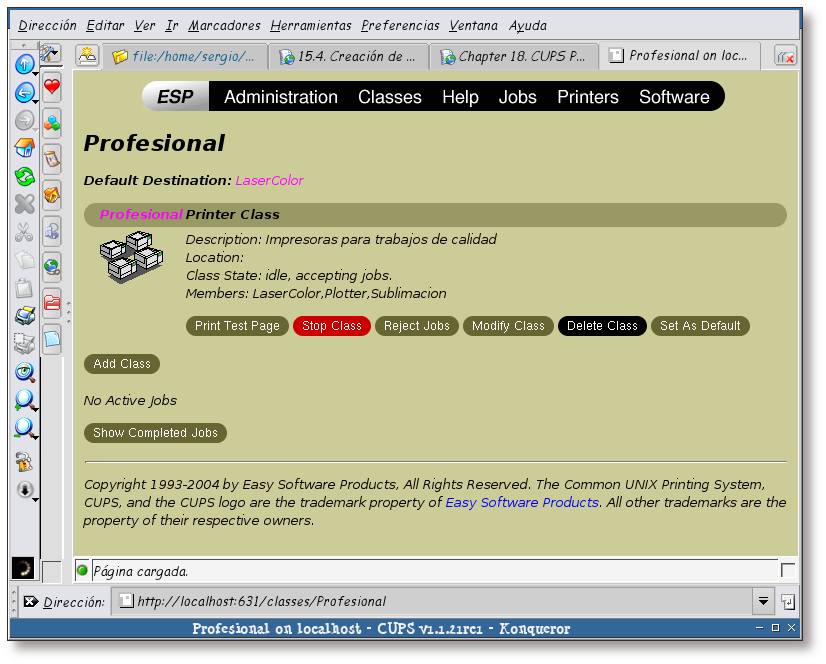Screen dimensions: 826x664
Task: Toggle the checkbox in the status bar
Action: [788, 570]
